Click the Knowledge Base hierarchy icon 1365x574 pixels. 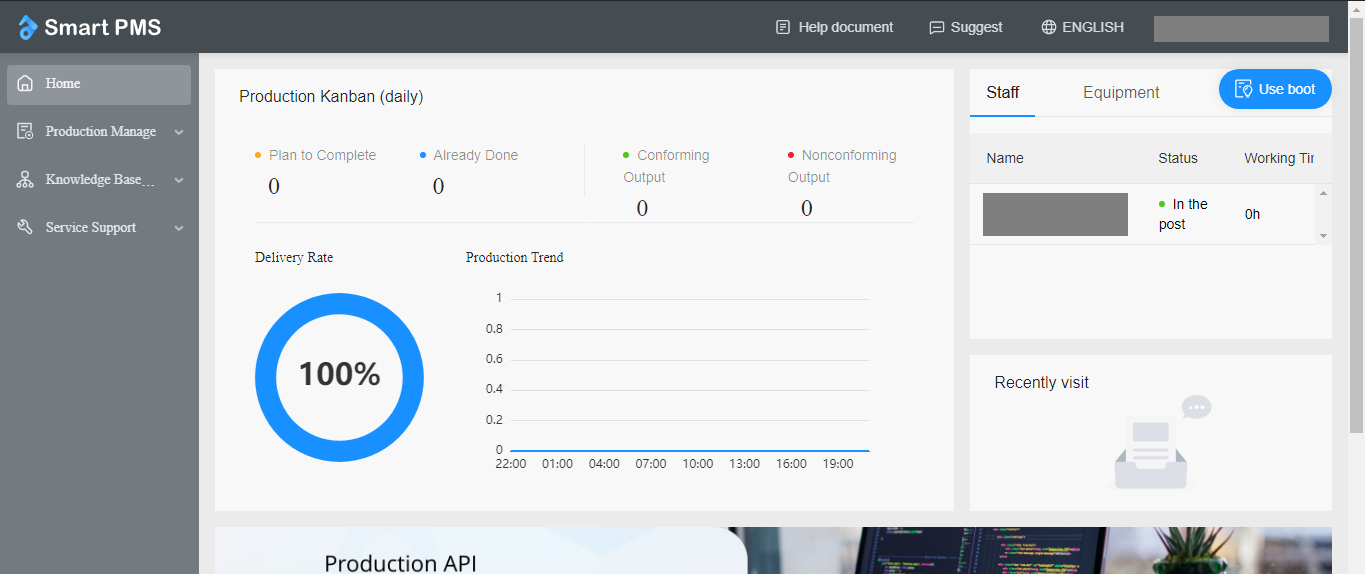(25, 180)
